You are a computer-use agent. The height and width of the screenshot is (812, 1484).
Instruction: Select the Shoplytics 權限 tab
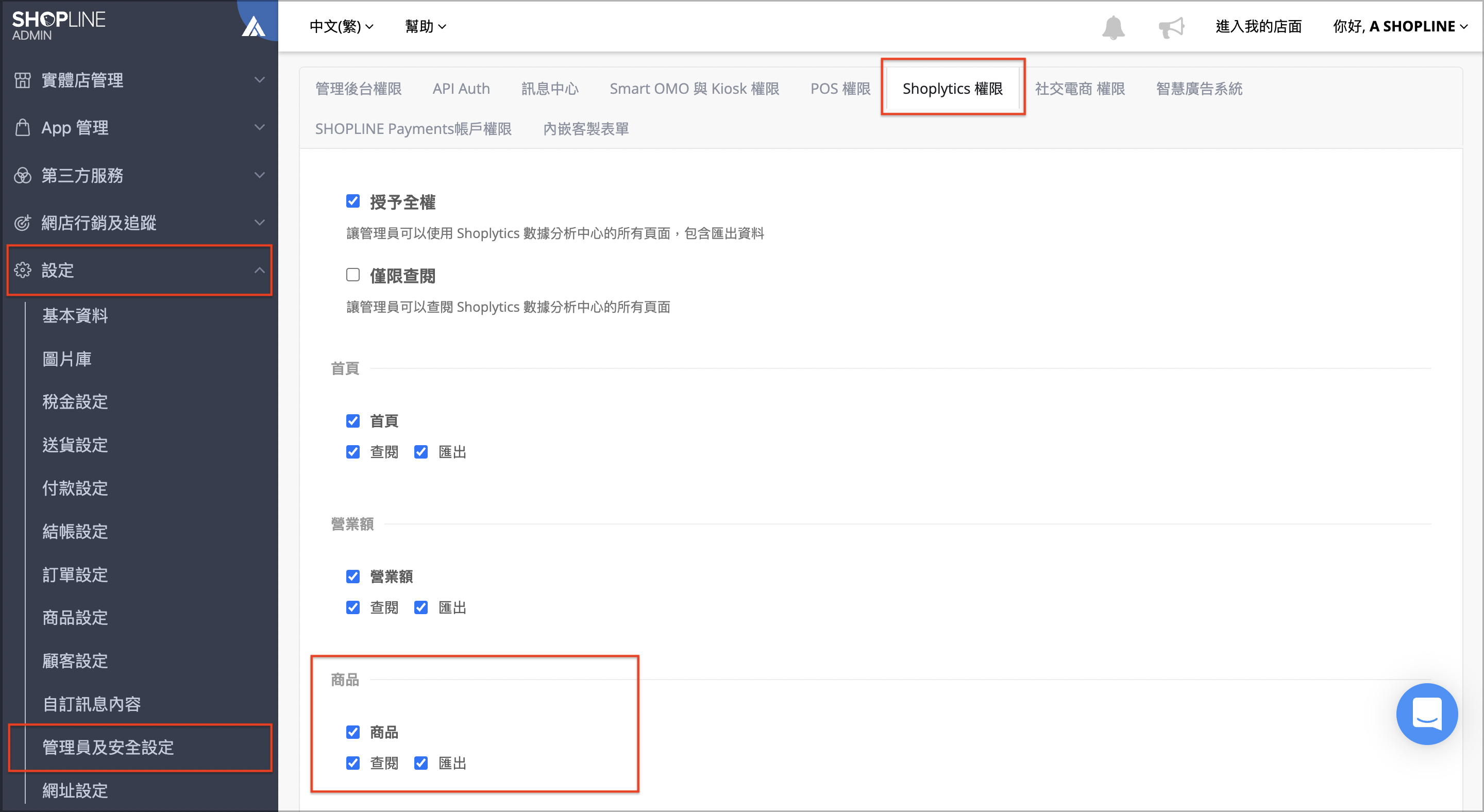[952, 89]
